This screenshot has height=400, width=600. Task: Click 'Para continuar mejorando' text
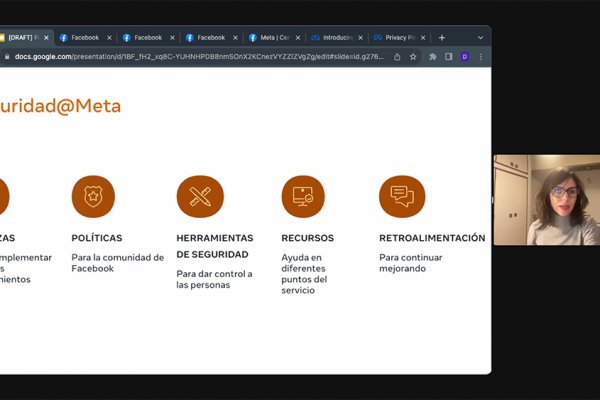click(x=411, y=263)
